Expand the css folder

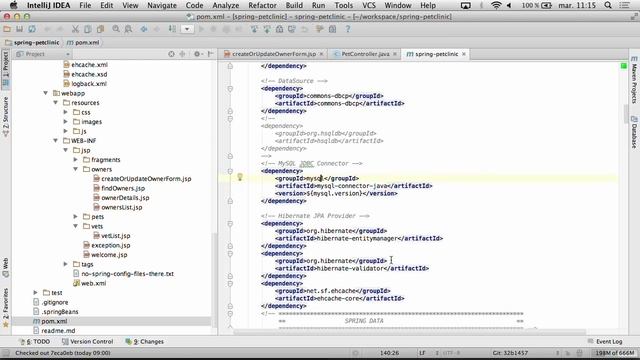[x=65, y=112]
